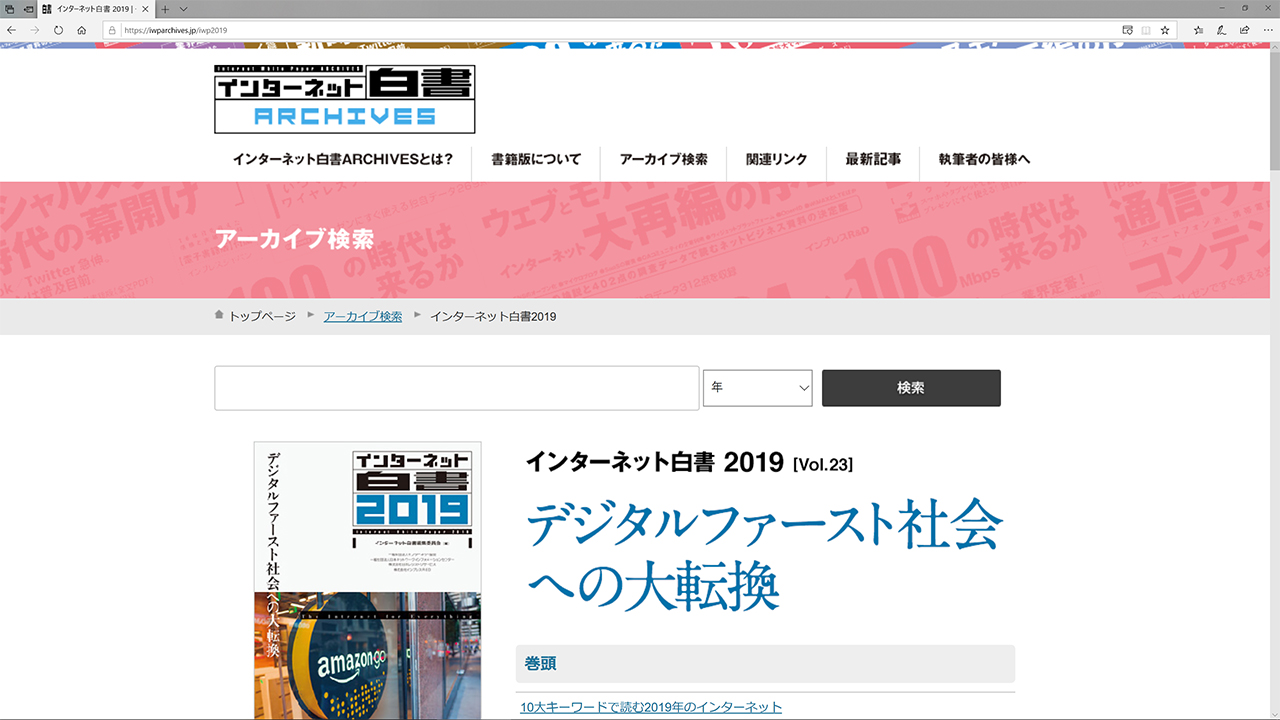Open 最新記事 menu item

[873, 159]
